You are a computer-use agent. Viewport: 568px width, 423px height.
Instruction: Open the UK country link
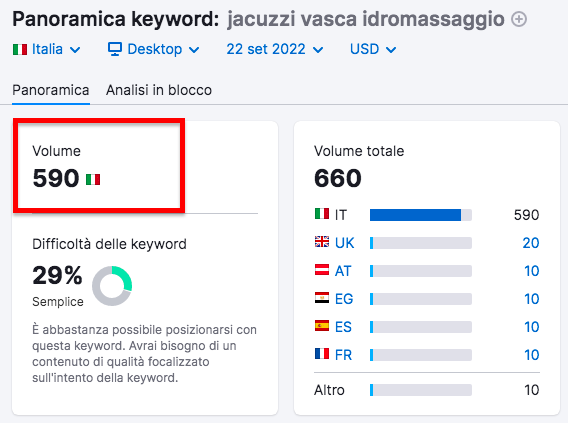344,243
